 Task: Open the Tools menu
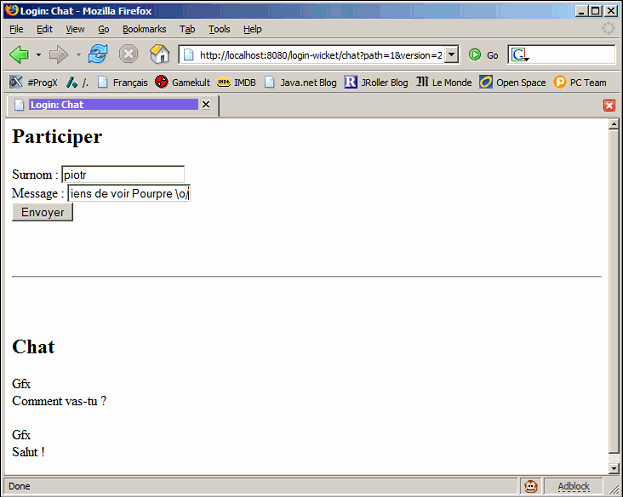219,29
